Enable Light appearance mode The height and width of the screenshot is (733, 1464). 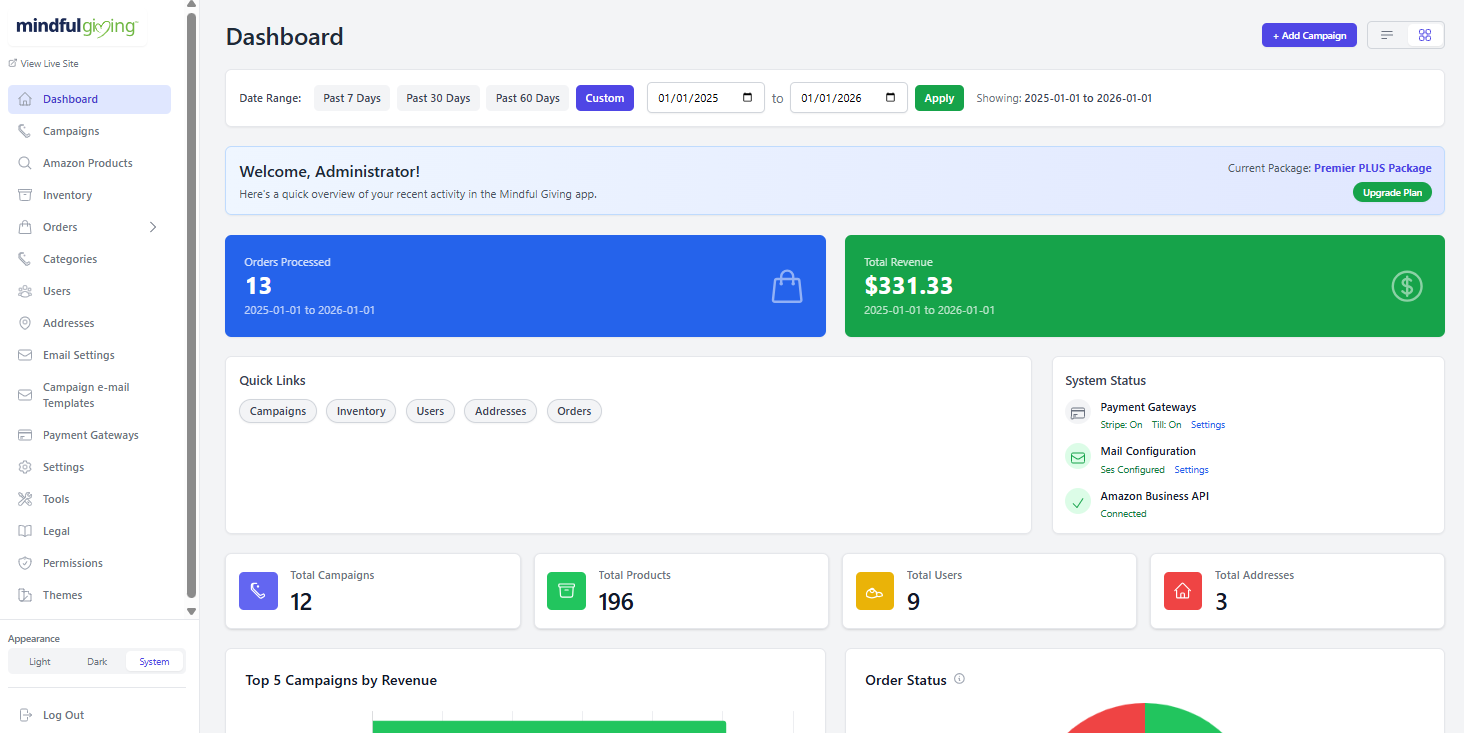tap(39, 661)
